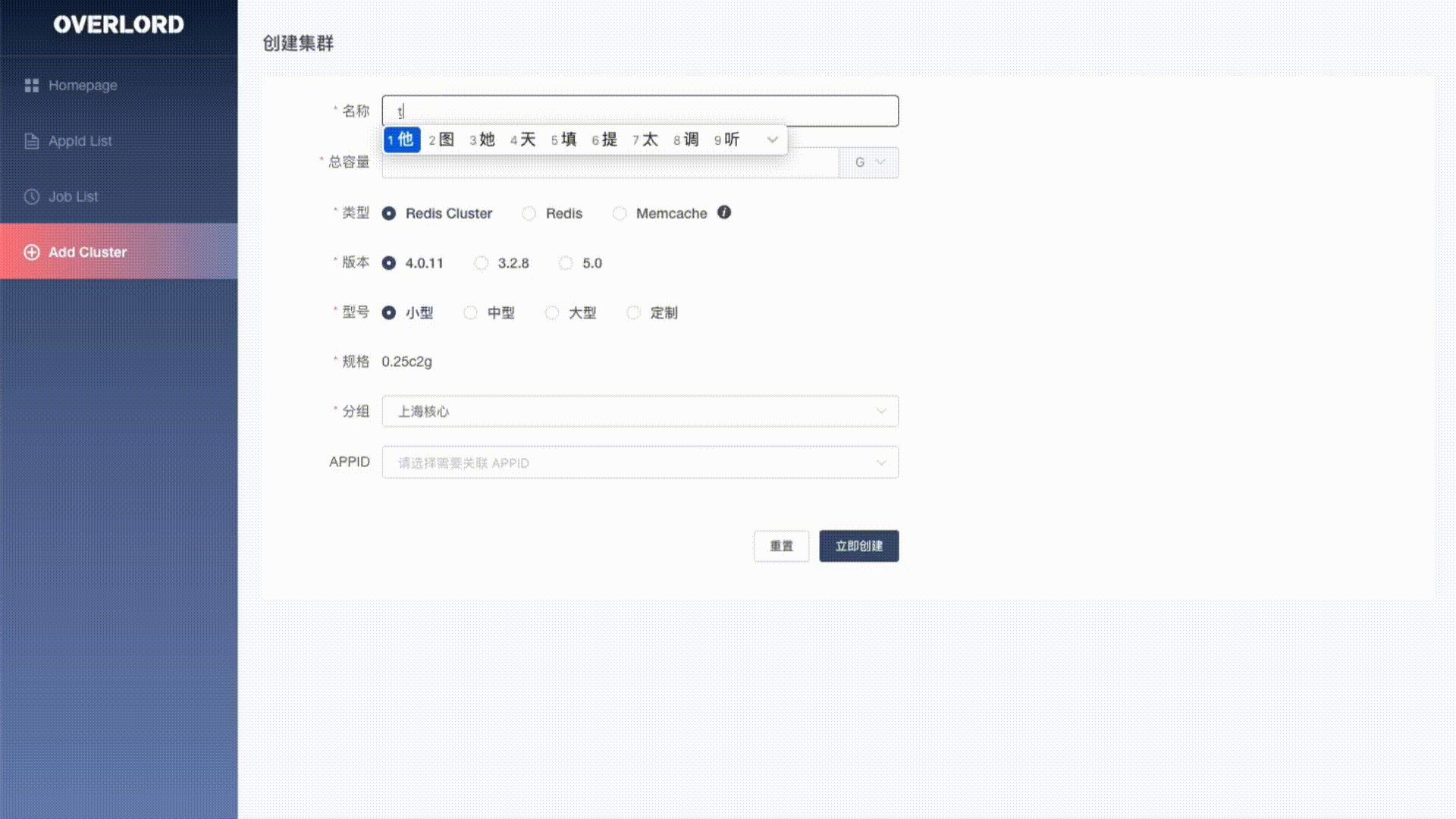
Task: Select version 5.0 radio button
Action: tap(566, 263)
